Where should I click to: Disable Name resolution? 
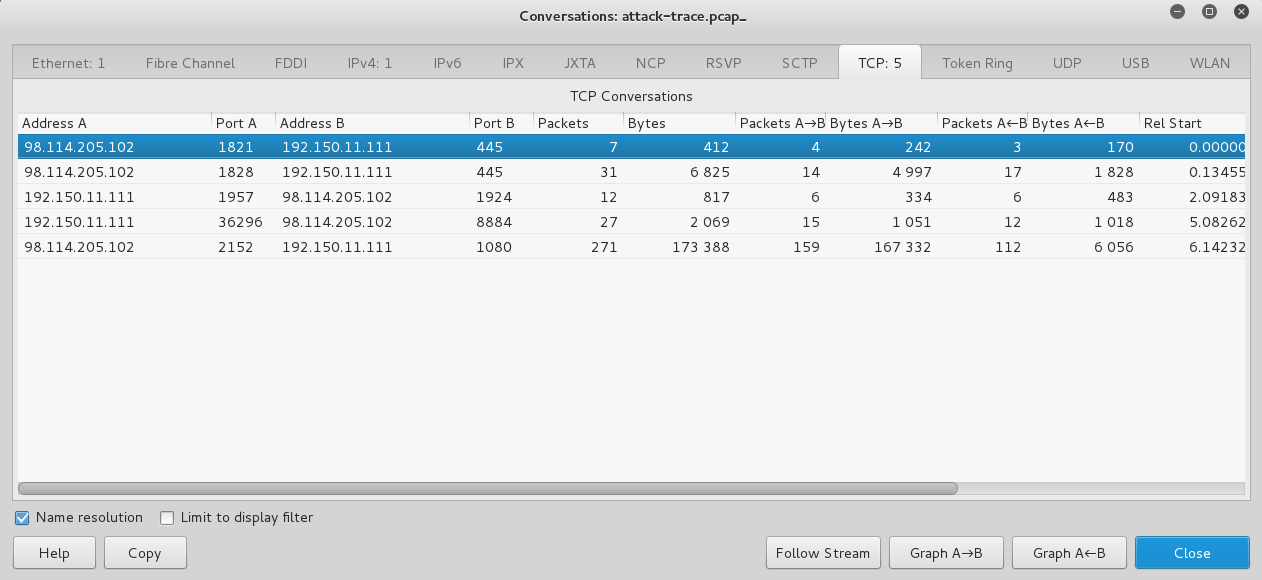(21, 517)
